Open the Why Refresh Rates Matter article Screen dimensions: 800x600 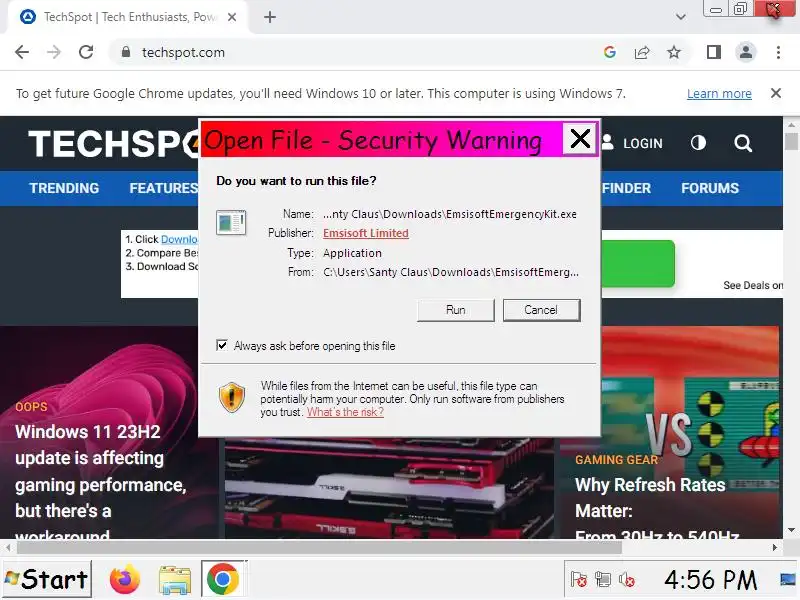657,508
